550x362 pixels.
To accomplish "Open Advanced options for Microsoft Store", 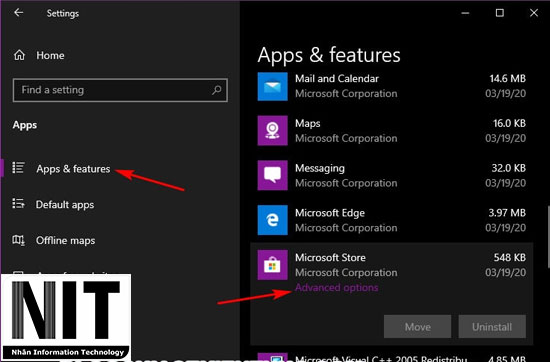I will pos(337,288).
